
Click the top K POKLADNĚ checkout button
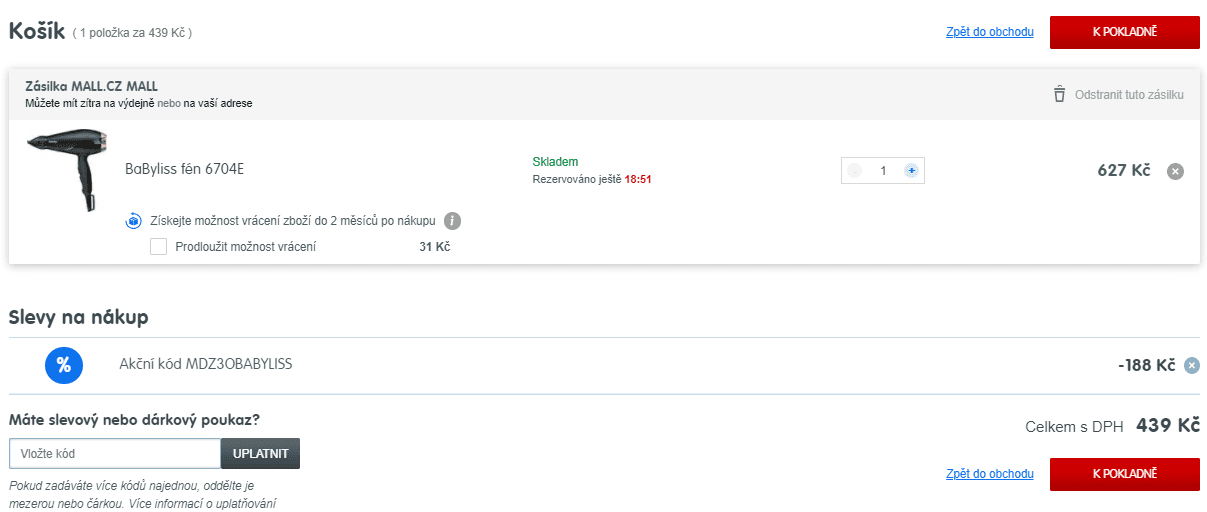point(1124,32)
